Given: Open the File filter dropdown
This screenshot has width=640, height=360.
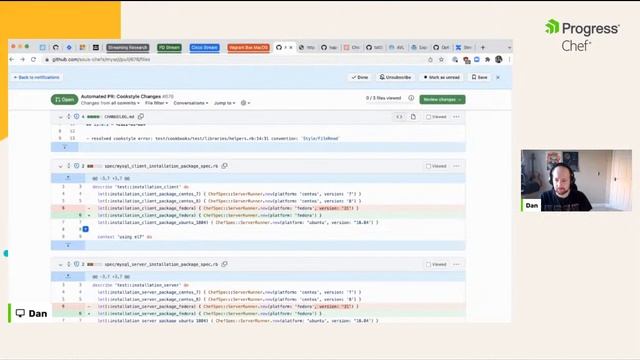Looking at the screenshot, I should [156, 103].
